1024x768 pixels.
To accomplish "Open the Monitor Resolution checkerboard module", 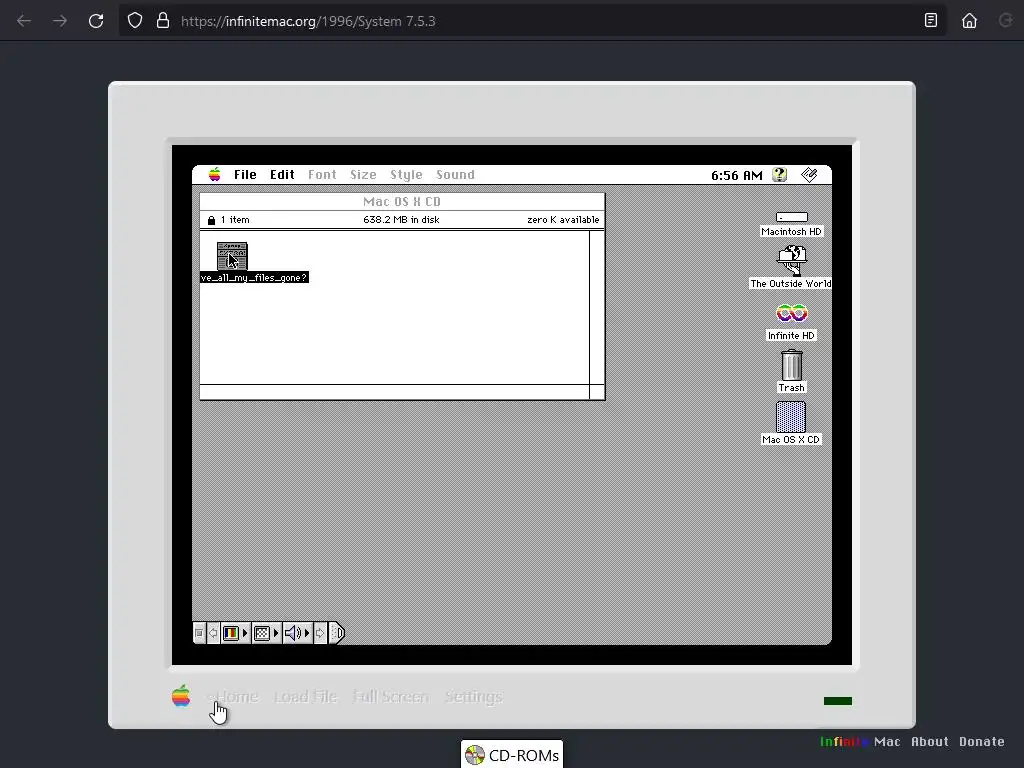I will click(x=262, y=633).
